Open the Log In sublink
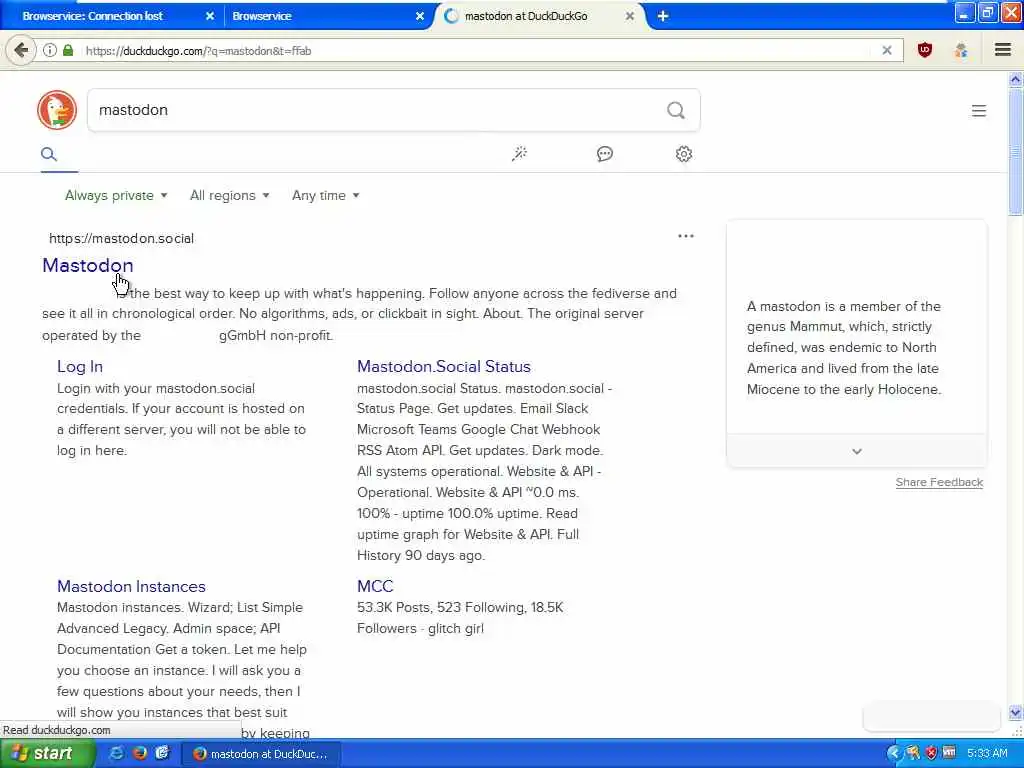This screenshot has width=1024, height=768. pyautogui.click(x=80, y=366)
